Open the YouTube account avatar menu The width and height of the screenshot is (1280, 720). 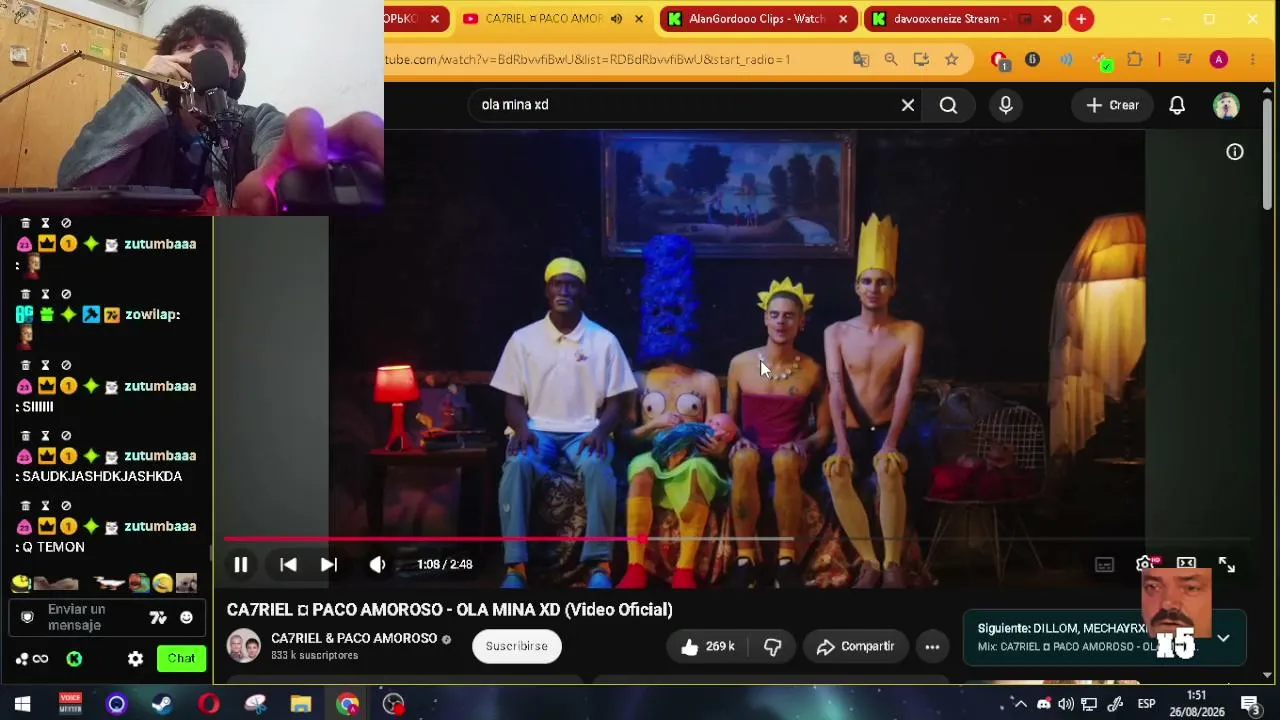point(1226,105)
